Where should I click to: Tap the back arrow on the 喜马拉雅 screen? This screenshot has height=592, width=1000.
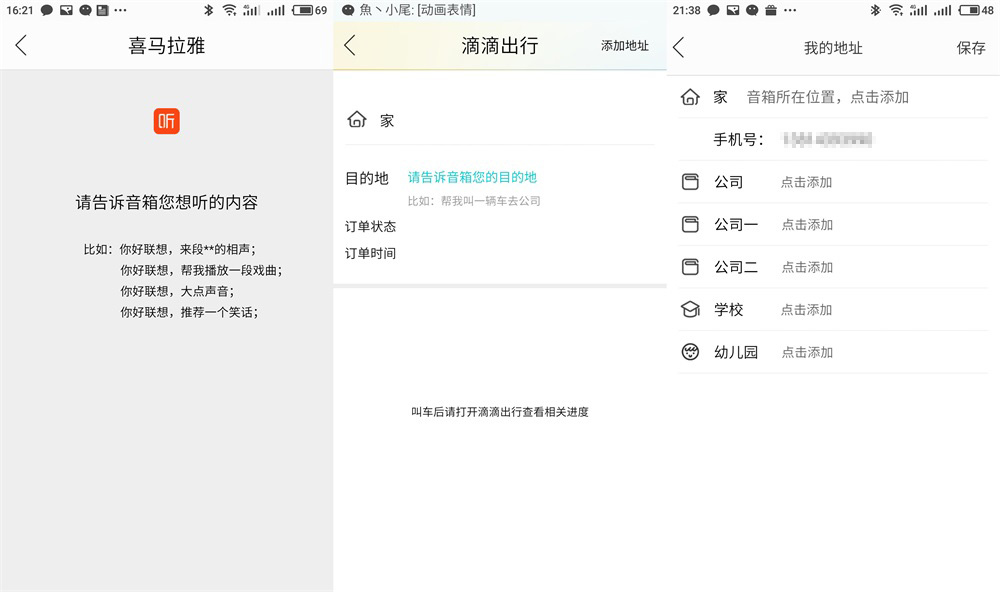(20, 46)
